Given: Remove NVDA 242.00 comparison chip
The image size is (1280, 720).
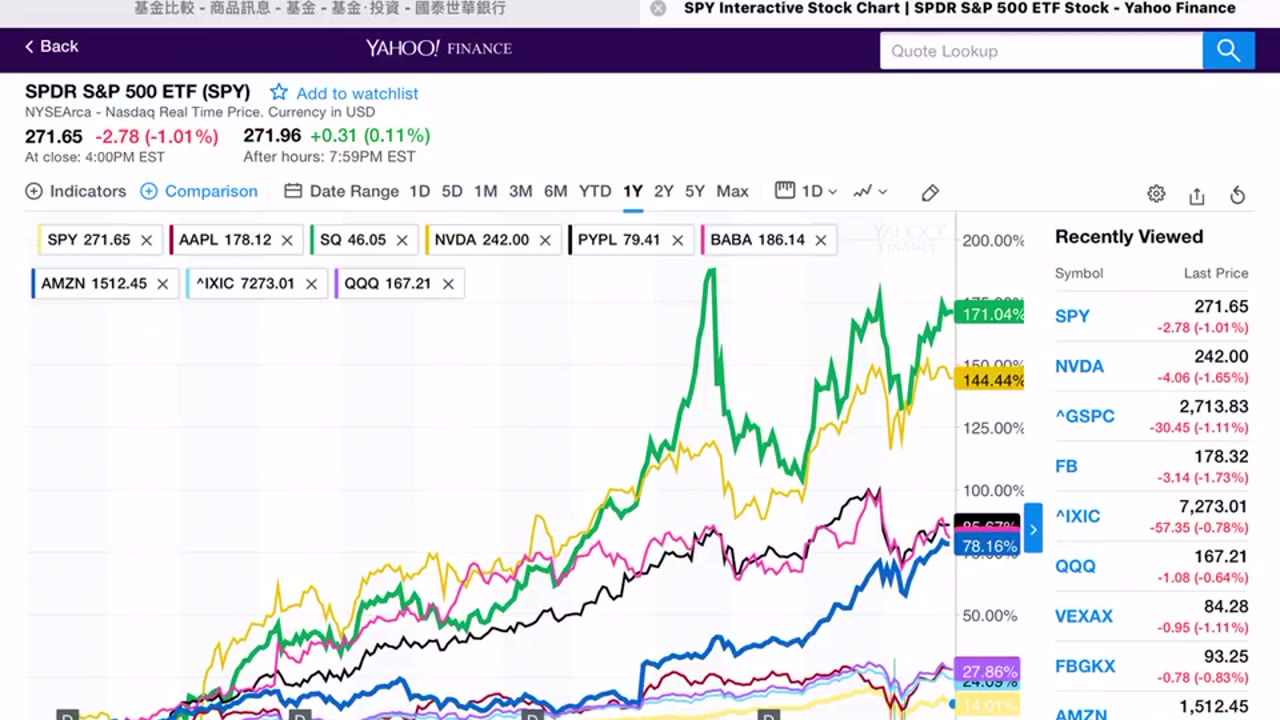Looking at the screenshot, I should pyautogui.click(x=545, y=240).
